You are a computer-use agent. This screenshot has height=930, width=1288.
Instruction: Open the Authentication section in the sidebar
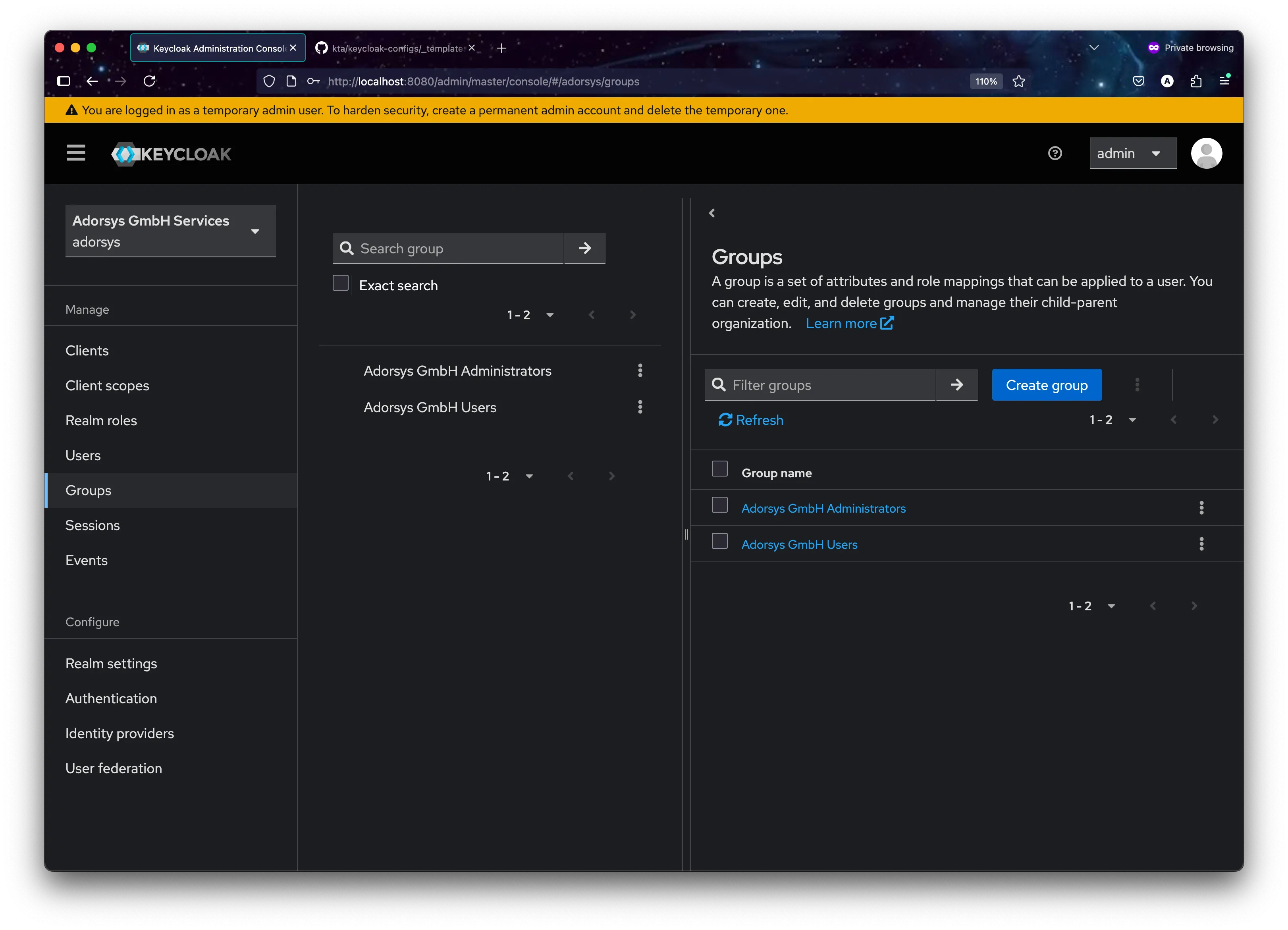pos(111,698)
